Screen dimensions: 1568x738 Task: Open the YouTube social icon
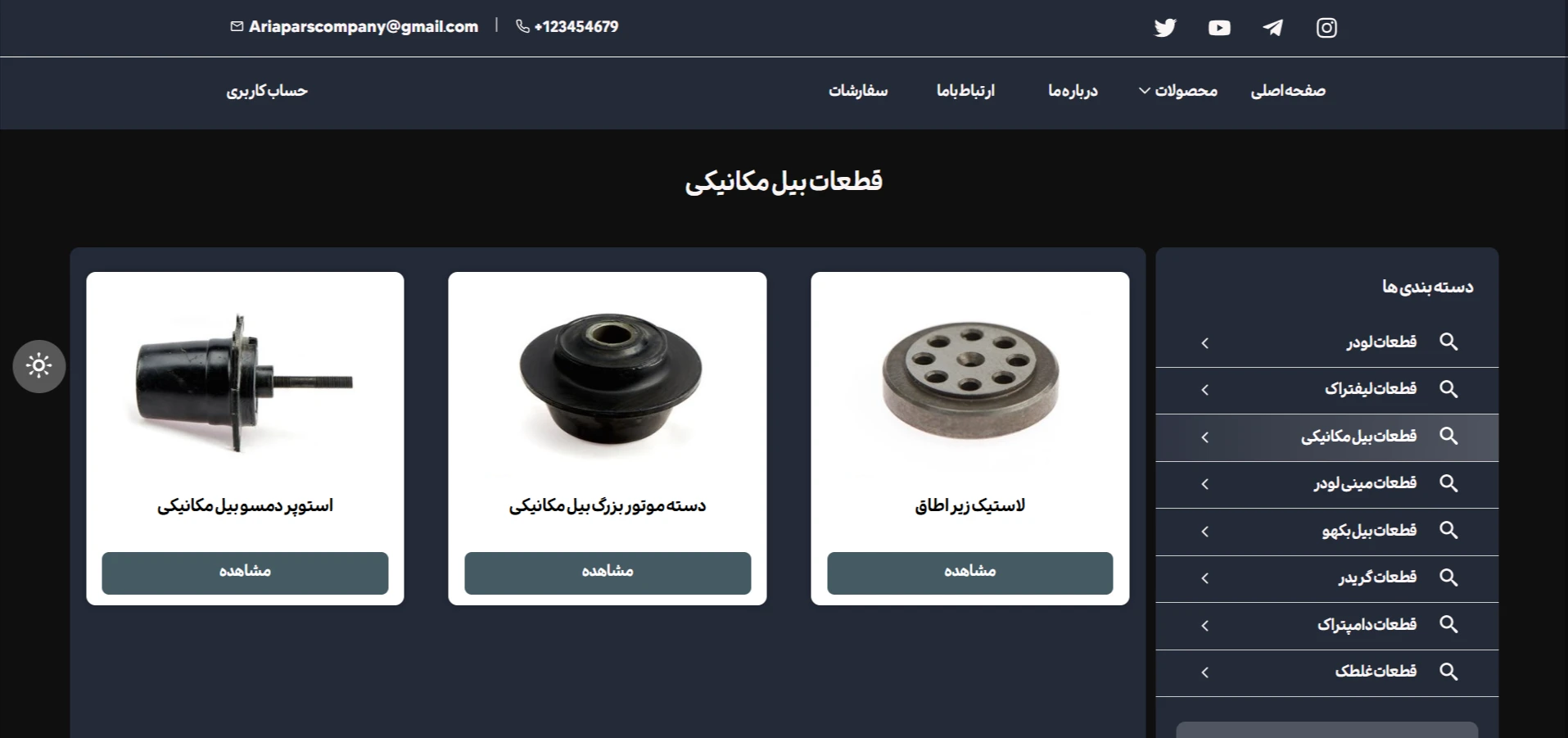tap(1219, 28)
